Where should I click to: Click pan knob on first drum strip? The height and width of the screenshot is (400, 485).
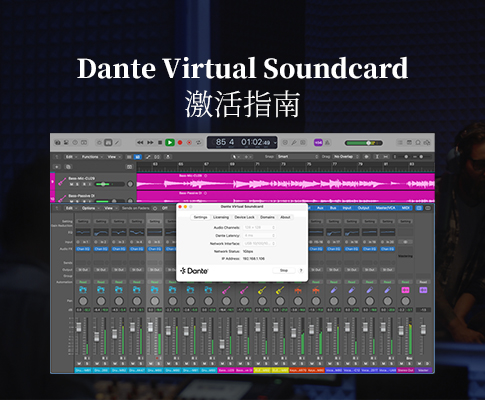[x=83, y=301]
